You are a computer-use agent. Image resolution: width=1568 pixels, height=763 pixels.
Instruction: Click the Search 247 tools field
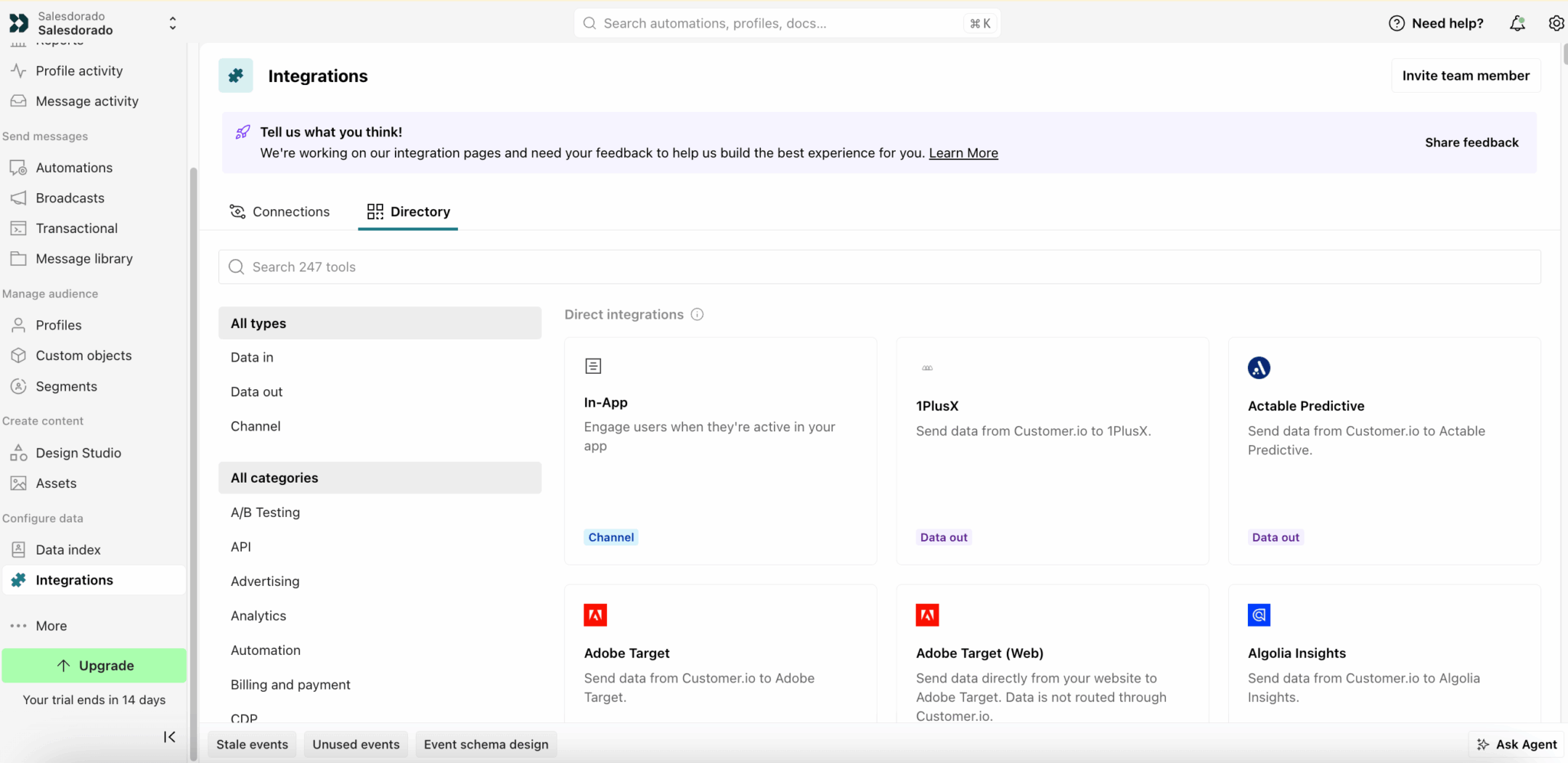(x=879, y=267)
